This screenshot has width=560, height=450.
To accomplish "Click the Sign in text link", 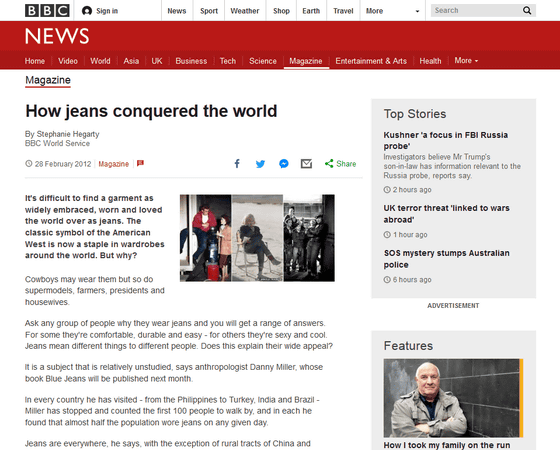I will pyautogui.click(x=107, y=11).
